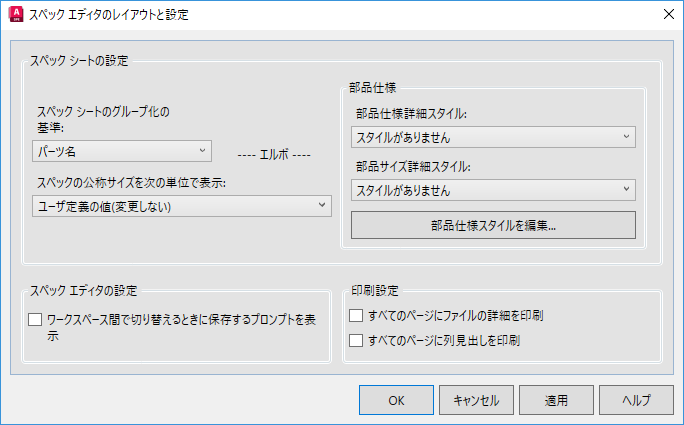
Task: Toggle すべてのページに列見出しを印刷 checkbox
Action: [355, 341]
